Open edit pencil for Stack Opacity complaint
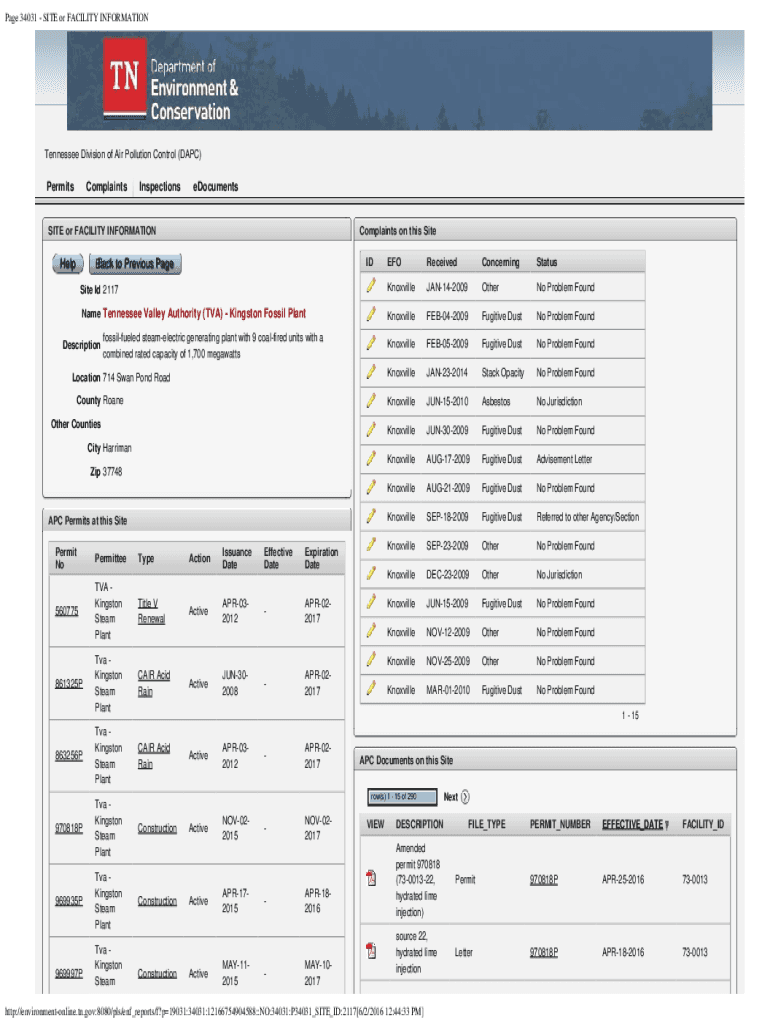Viewport: 770px width, 1024px height. pyautogui.click(x=370, y=372)
